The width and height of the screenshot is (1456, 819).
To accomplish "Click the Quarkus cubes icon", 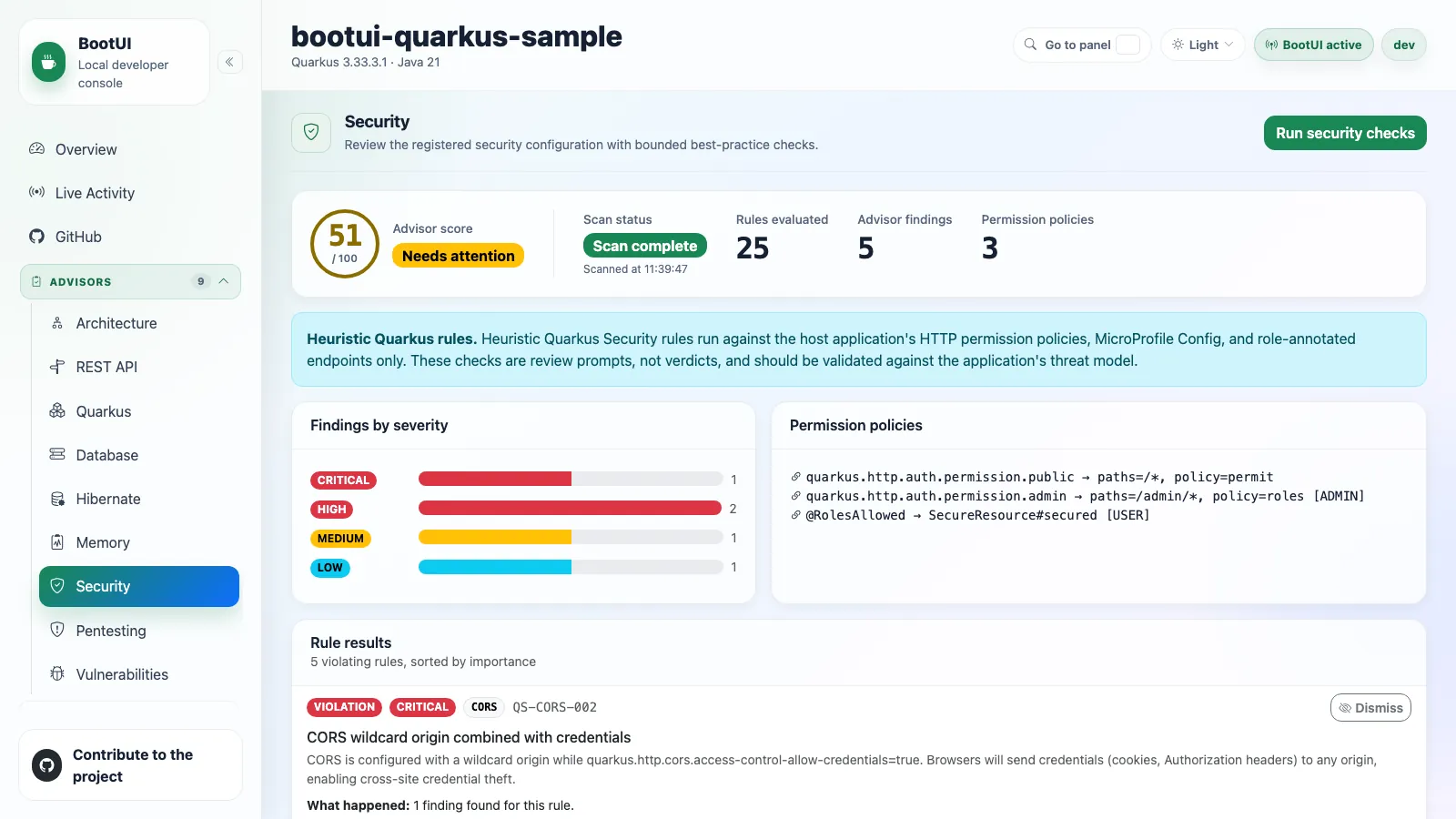I will tap(57, 410).
